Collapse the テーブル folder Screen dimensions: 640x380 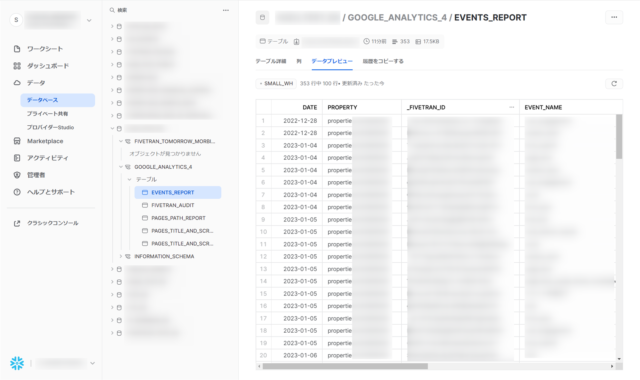(x=129, y=180)
